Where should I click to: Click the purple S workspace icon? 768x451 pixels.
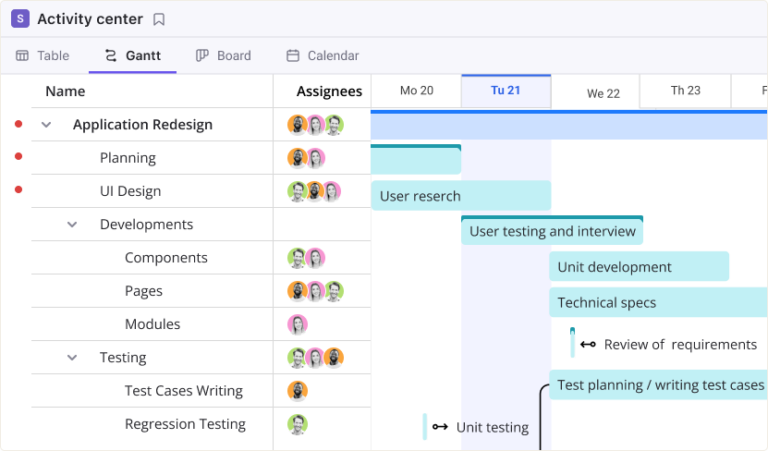[20, 19]
